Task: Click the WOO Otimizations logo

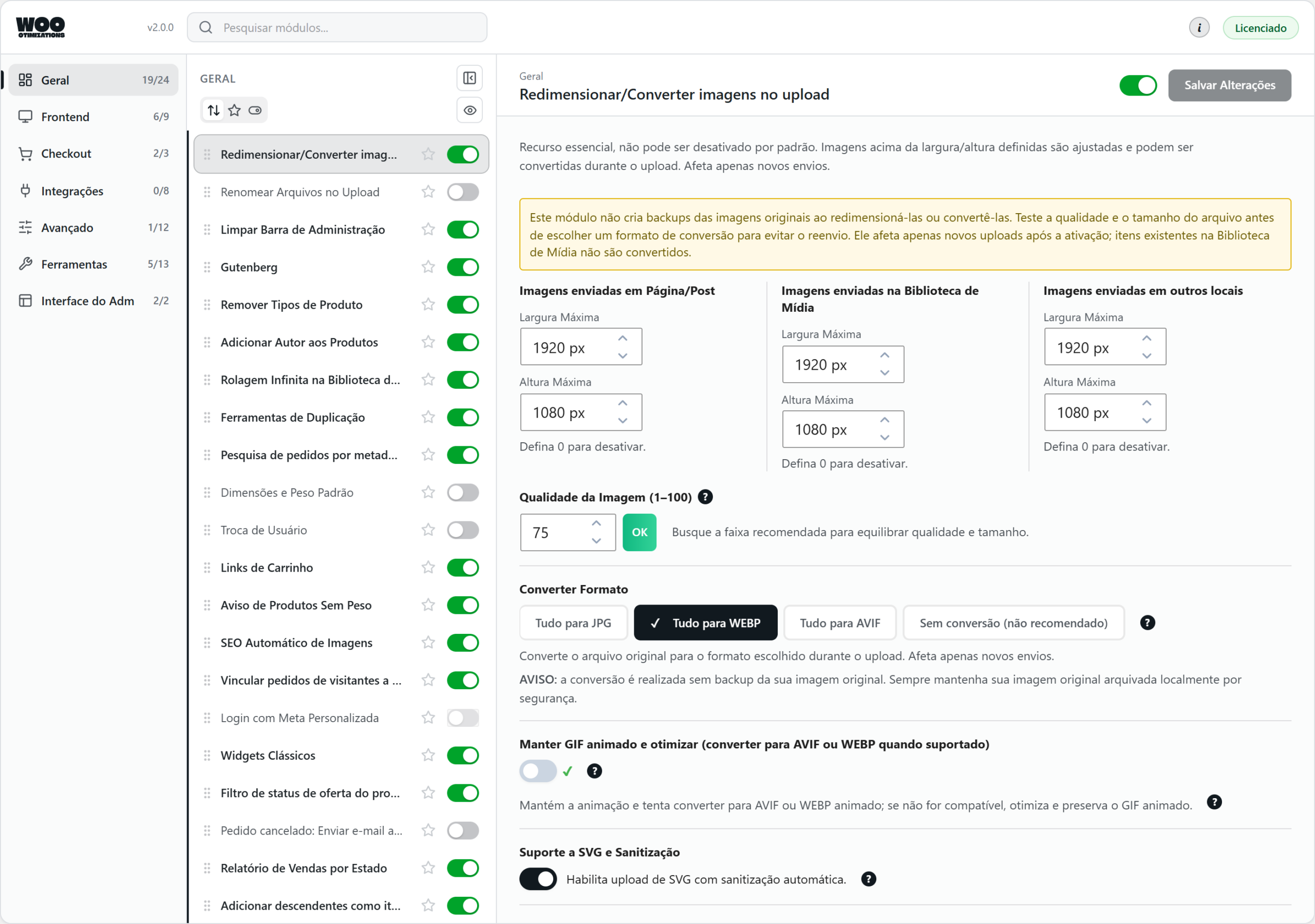Action: pyautogui.click(x=40, y=28)
